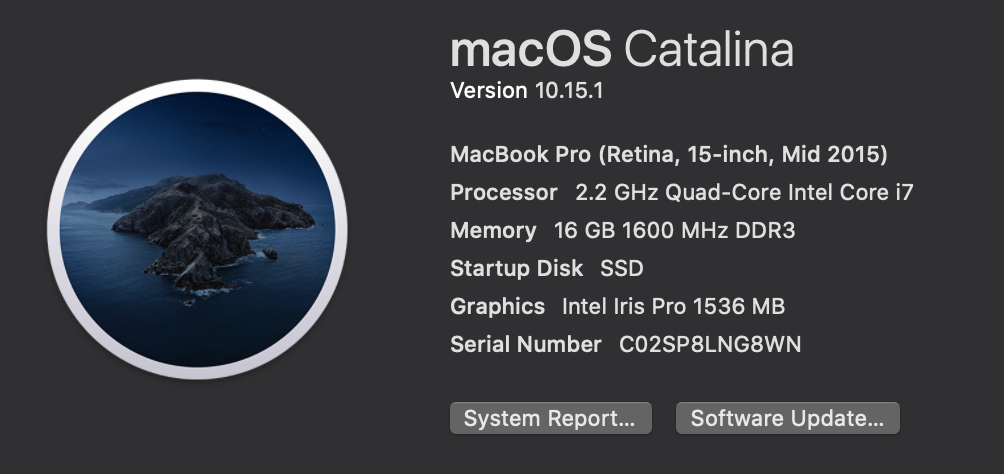Open Software Update button
The image size is (1004, 474).
[788, 418]
